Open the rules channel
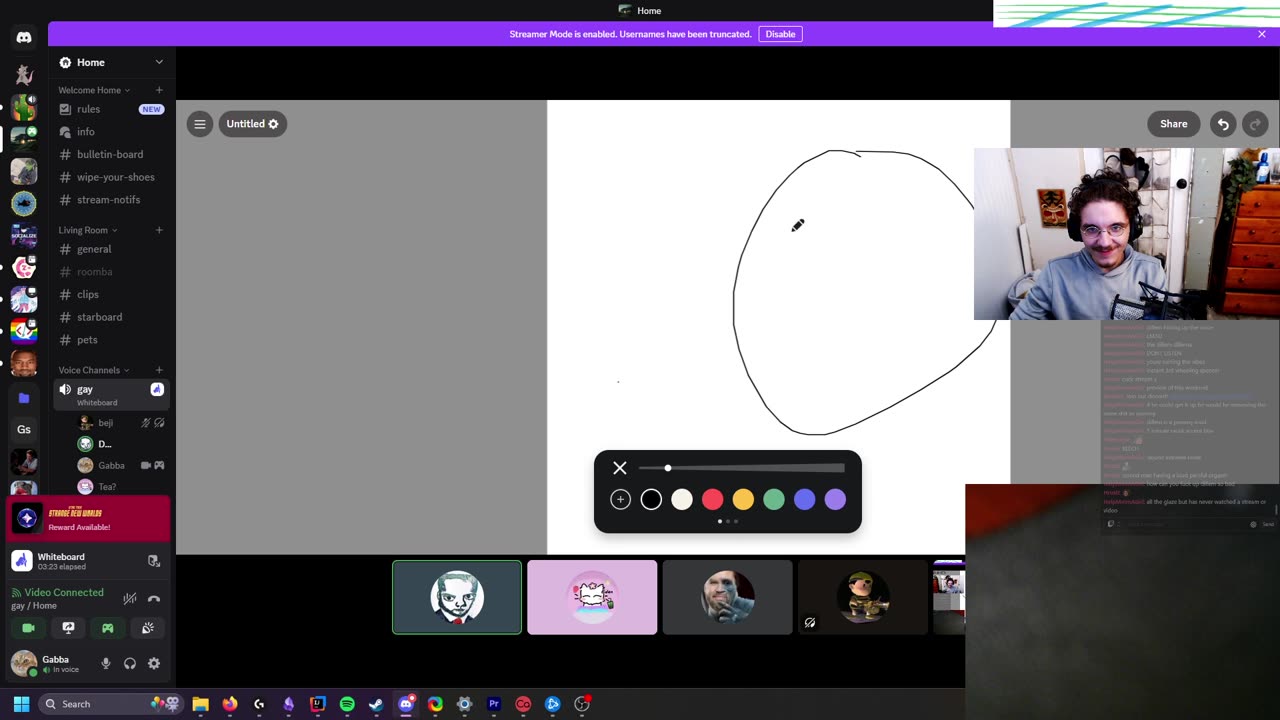This screenshot has height=720, width=1280. [x=110, y=109]
